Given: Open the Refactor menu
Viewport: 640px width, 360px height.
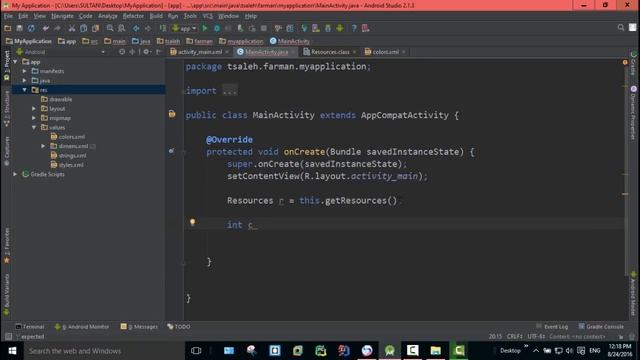Looking at the screenshot, I should tap(133, 16).
